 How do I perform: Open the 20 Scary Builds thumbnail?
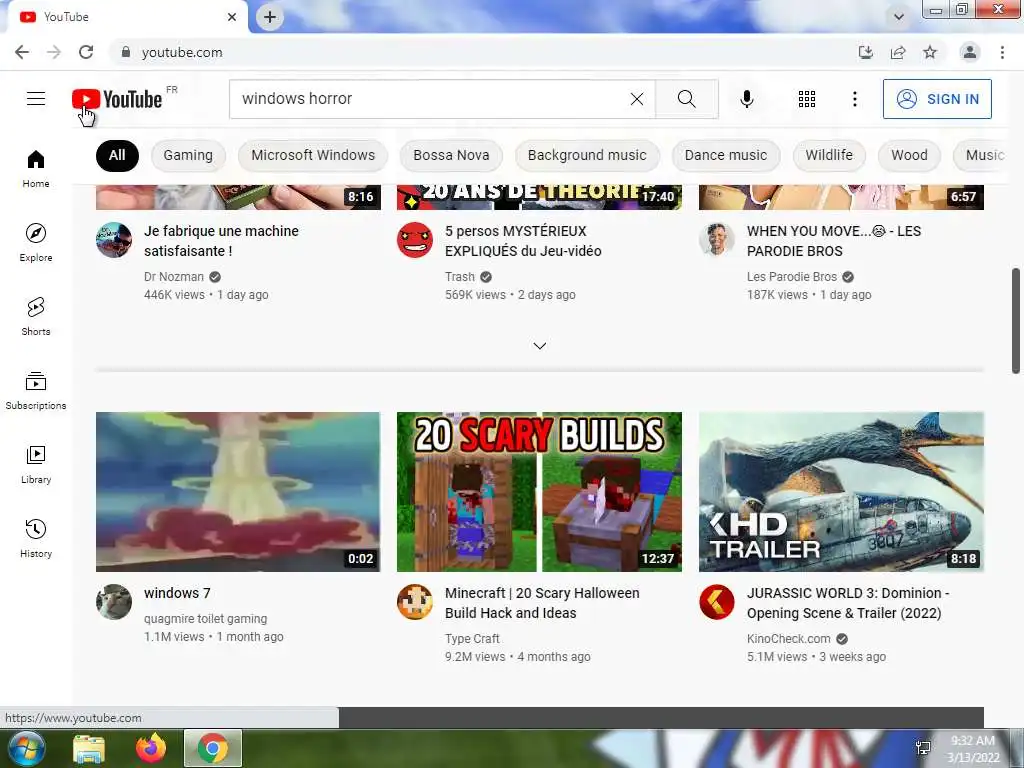coord(539,492)
